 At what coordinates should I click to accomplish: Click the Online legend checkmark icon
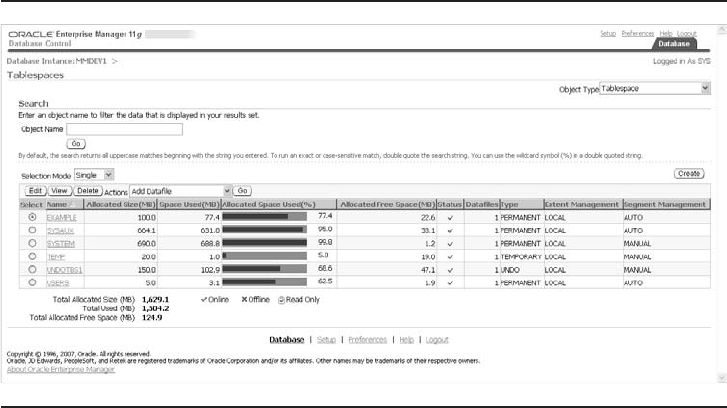coord(204,300)
